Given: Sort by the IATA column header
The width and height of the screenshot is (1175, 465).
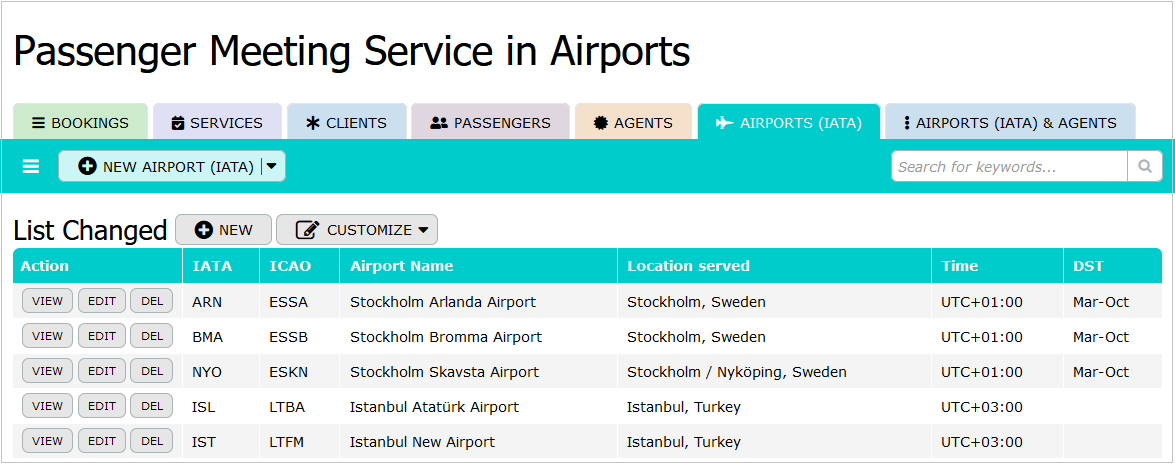Looking at the screenshot, I should point(212,266).
